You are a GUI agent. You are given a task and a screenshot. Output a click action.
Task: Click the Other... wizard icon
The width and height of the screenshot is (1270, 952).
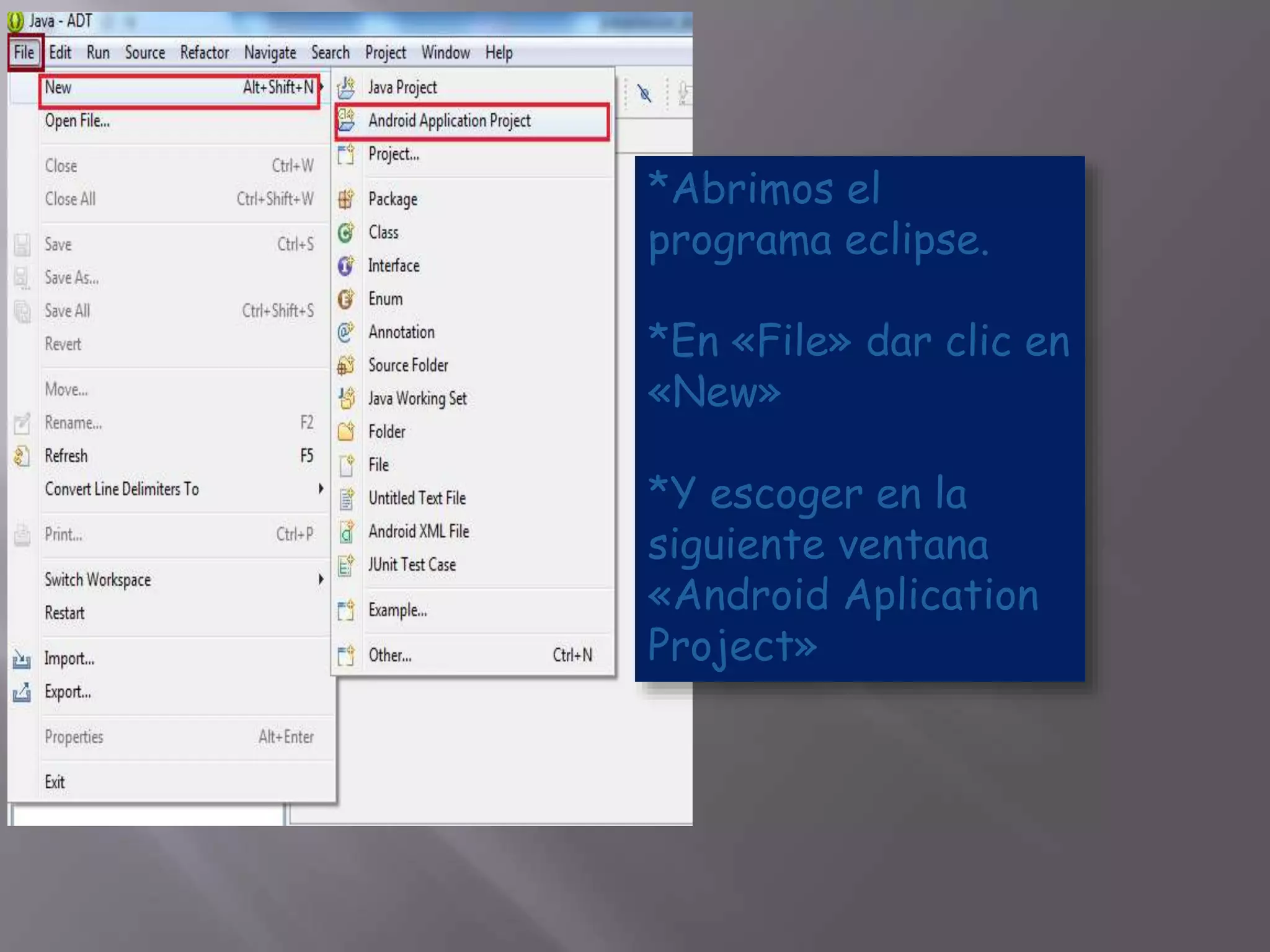point(346,655)
